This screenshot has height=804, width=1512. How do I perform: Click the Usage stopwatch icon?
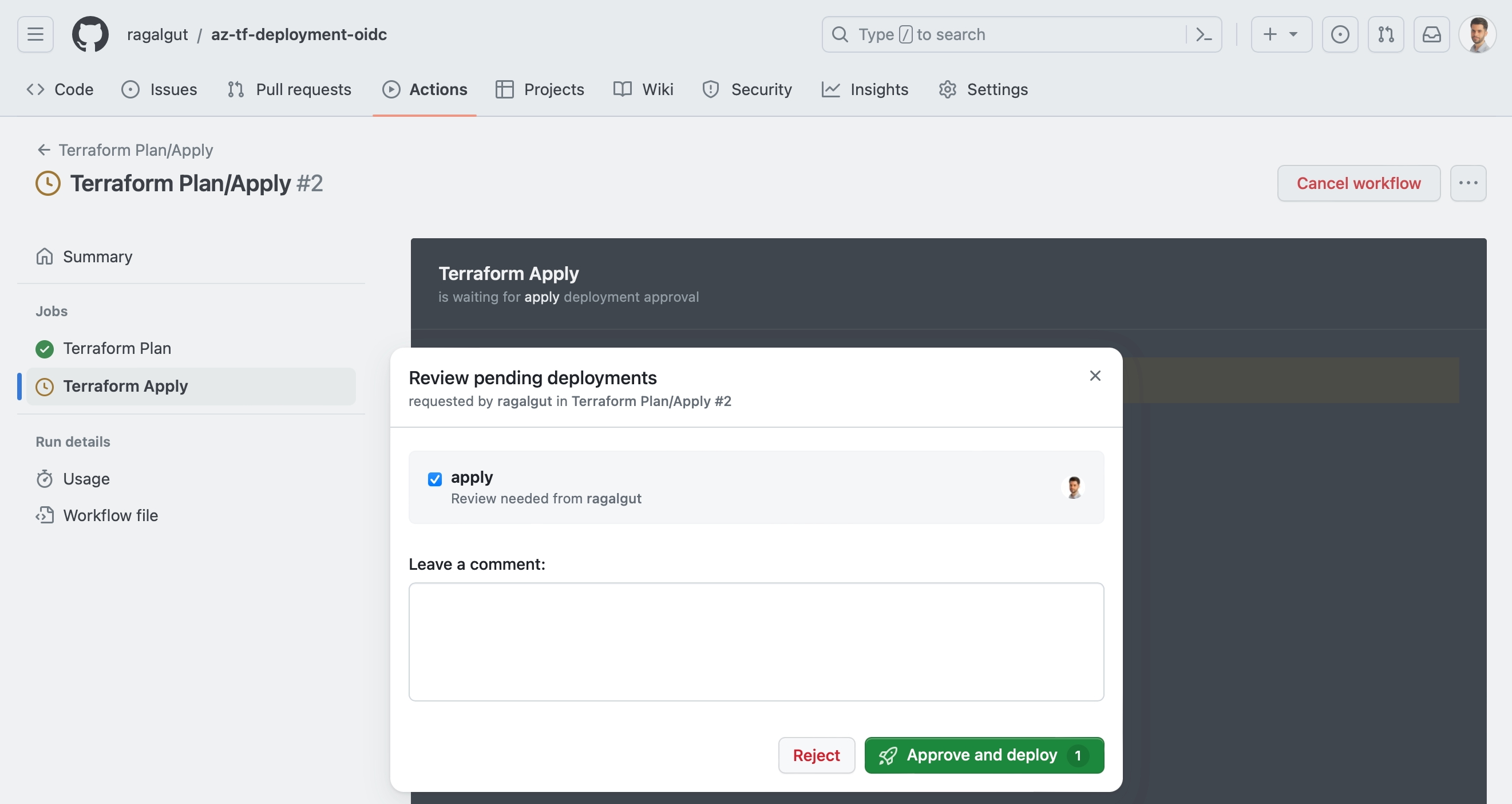pos(45,479)
